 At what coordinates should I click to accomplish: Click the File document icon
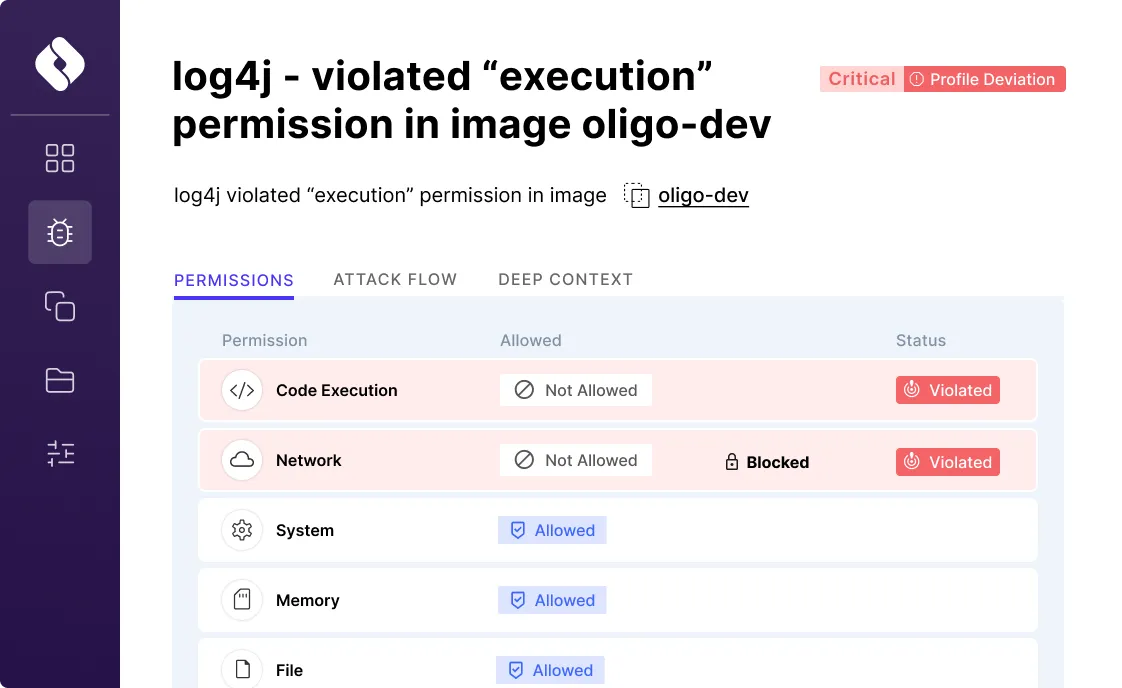[x=242, y=669]
